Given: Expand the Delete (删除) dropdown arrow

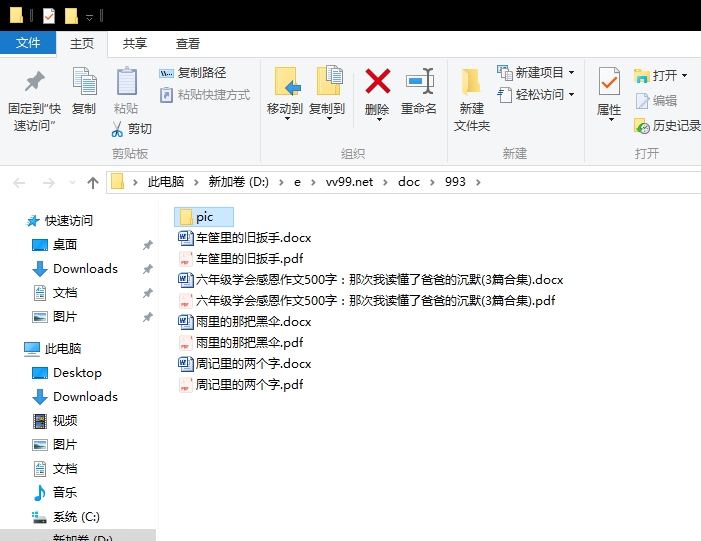Looking at the screenshot, I should (x=379, y=119).
